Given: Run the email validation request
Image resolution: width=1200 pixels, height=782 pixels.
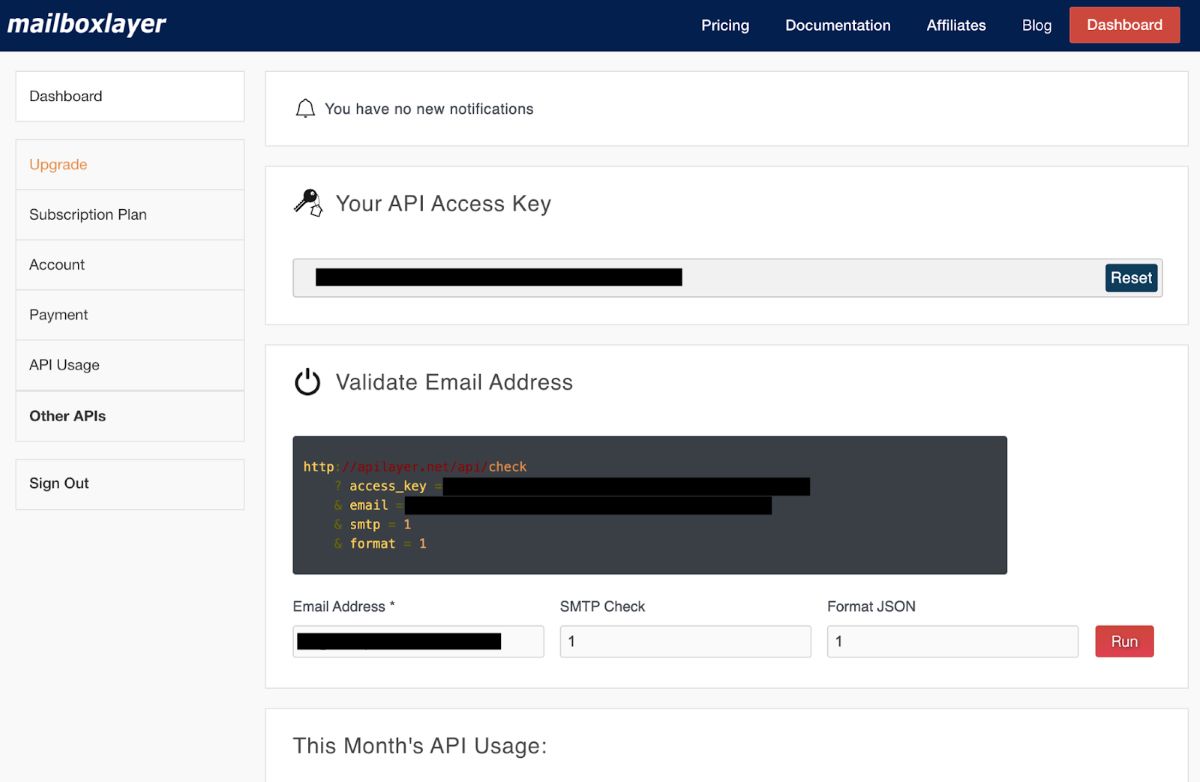Looking at the screenshot, I should (x=1124, y=641).
